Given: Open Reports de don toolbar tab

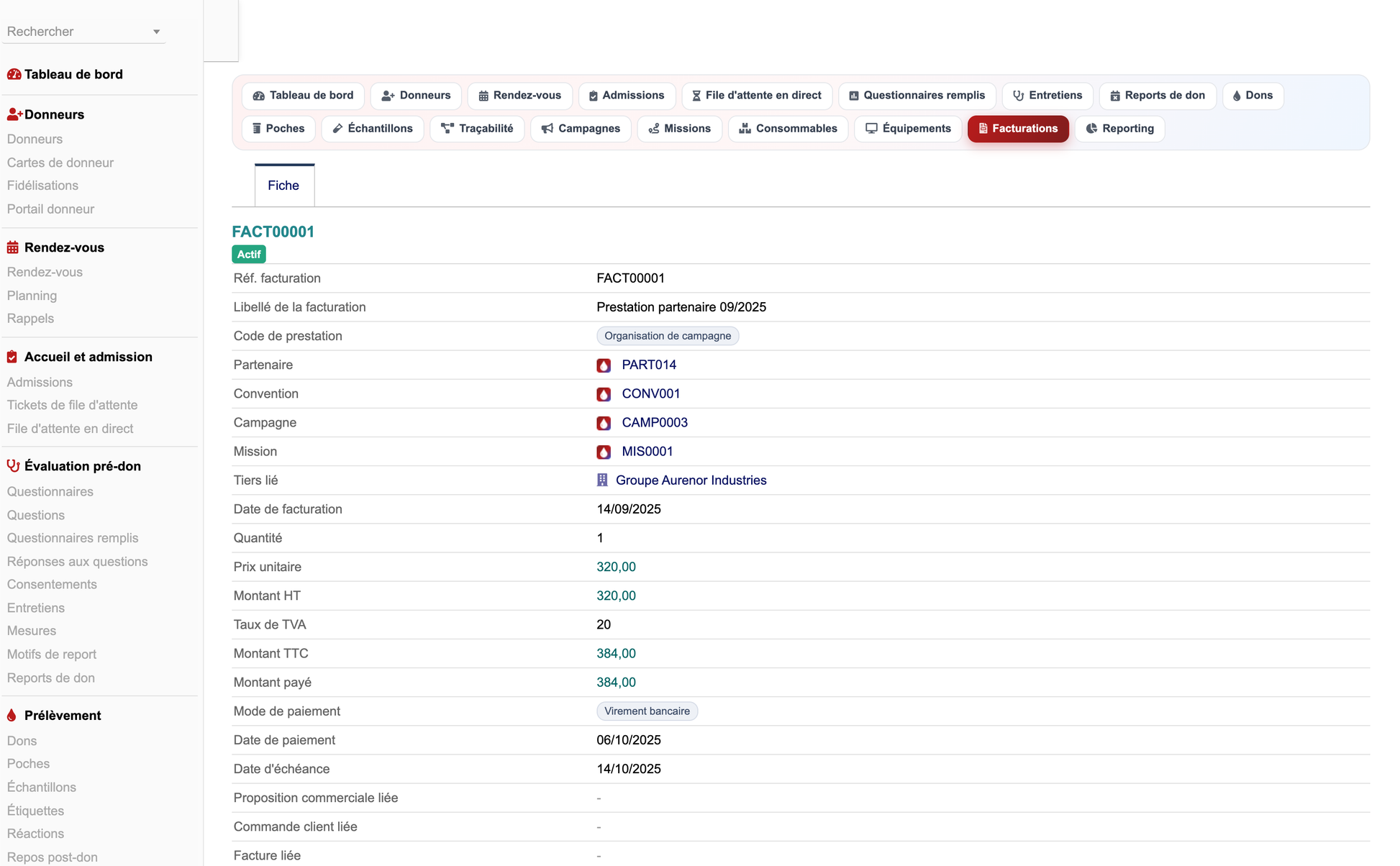Looking at the screenshot, I should 1158,96.
